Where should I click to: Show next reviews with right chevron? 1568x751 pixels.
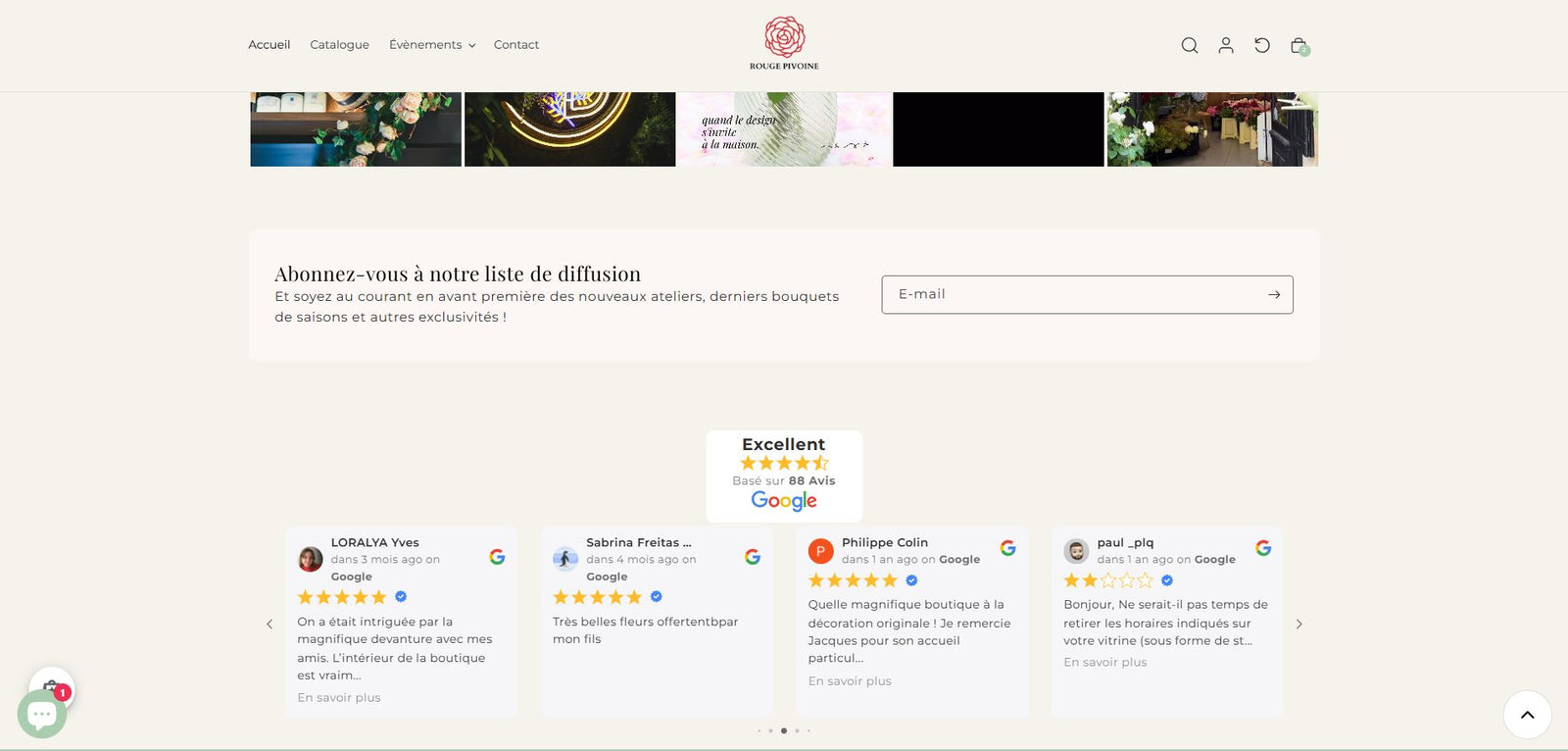(x=1299, y=624)
